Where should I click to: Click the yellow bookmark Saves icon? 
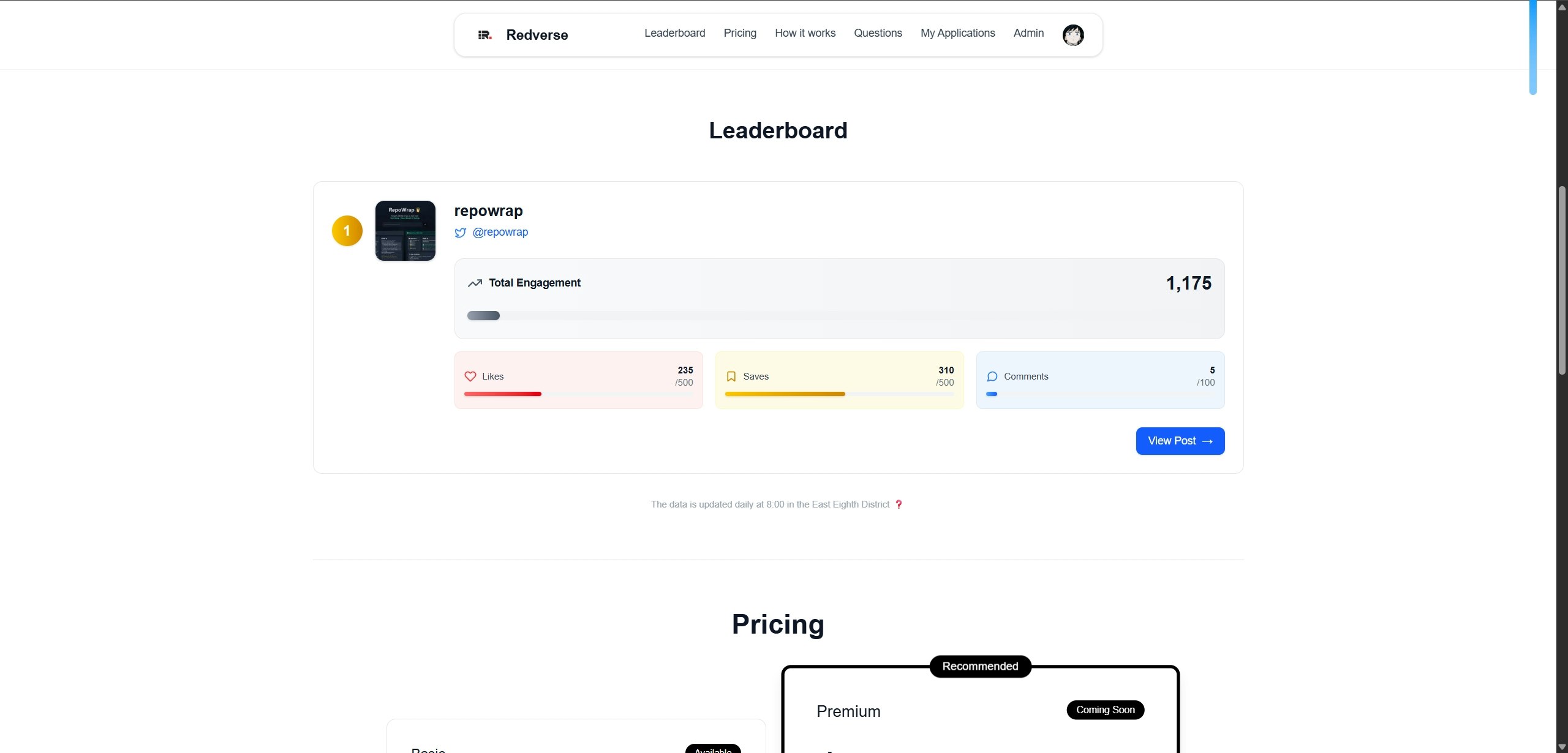click(x=731, y=376)
